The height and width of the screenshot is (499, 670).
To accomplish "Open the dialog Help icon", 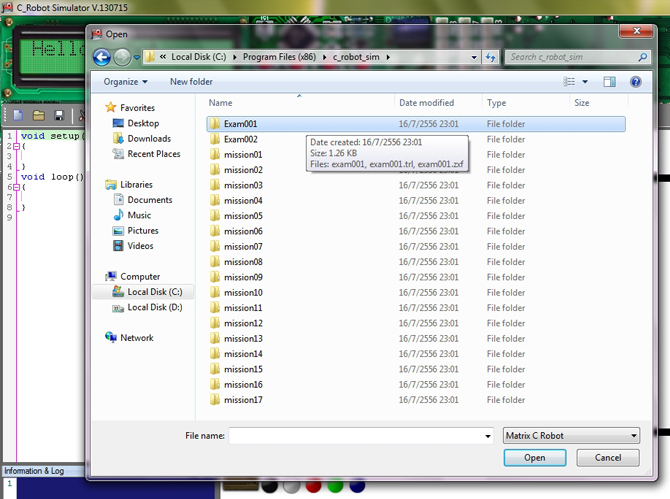I will [635, 81].
